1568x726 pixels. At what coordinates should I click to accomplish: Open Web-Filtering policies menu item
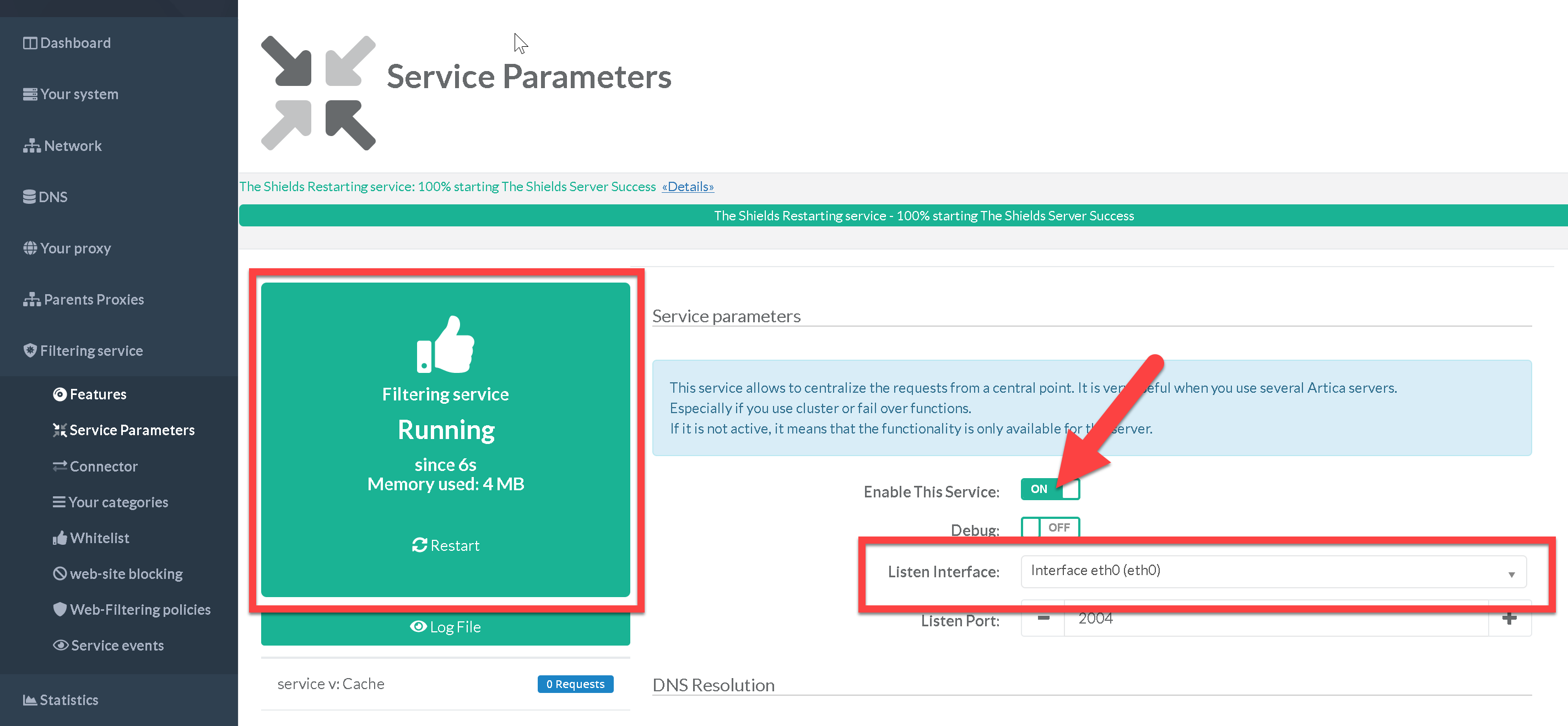pyautogui.click(x=140, y=609)
